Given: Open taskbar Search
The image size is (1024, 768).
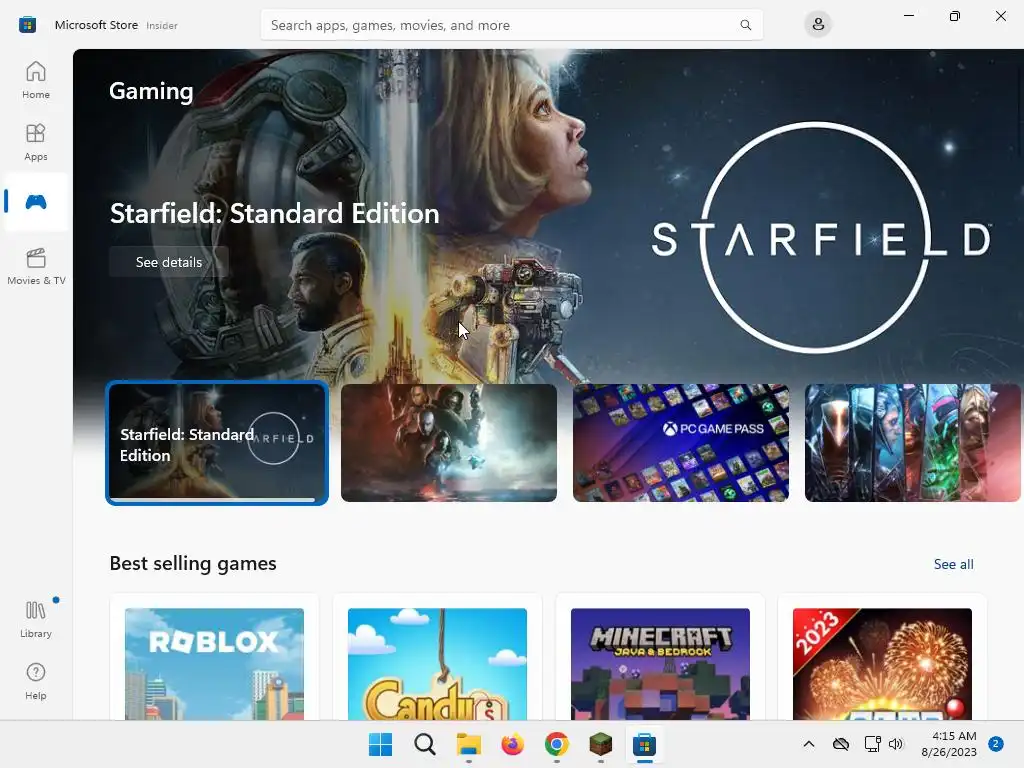Looking at the screenshot, I should [x=424, y=744].
